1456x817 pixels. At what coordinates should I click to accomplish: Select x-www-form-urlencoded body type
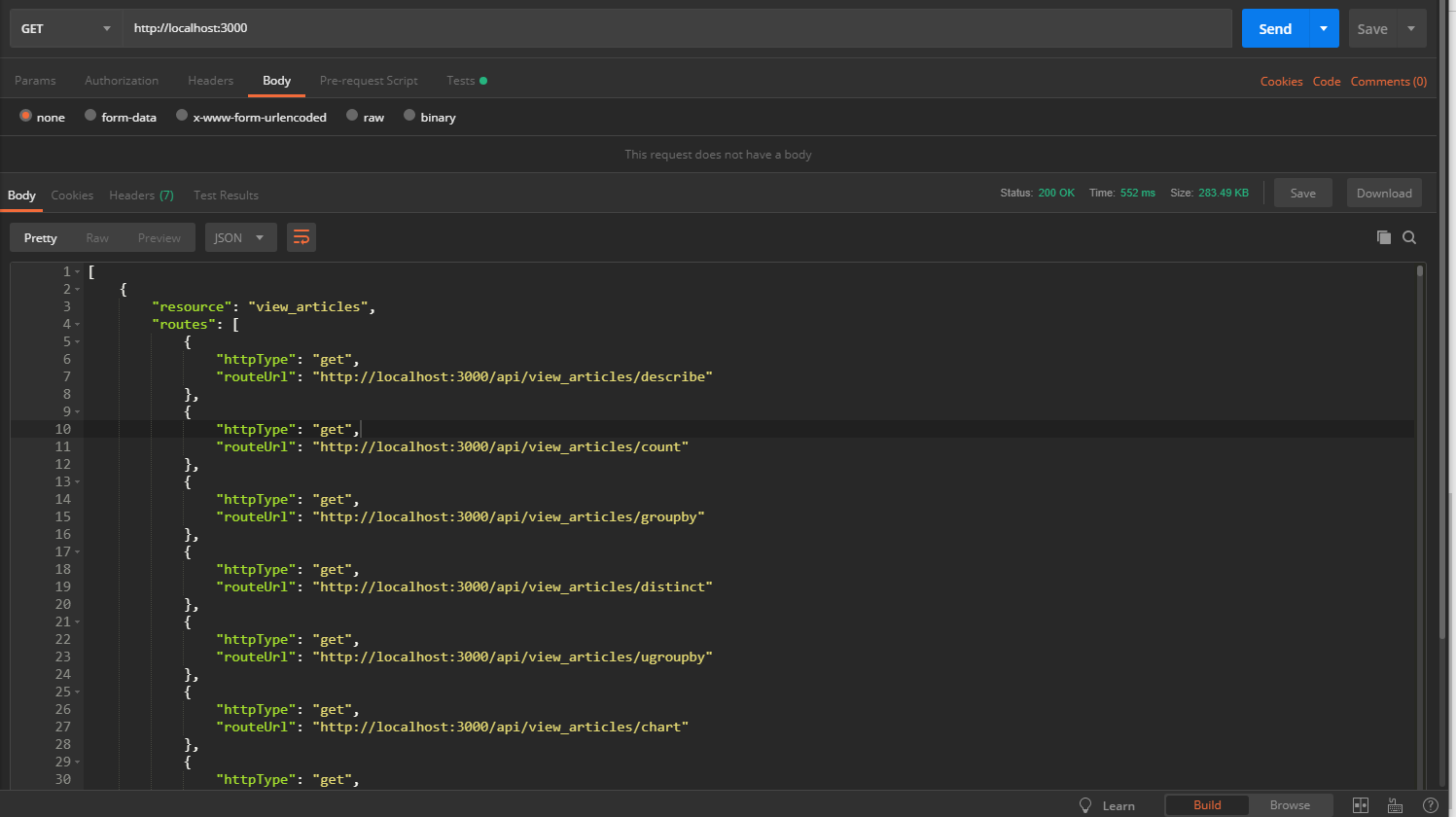(x=182, y=115)
